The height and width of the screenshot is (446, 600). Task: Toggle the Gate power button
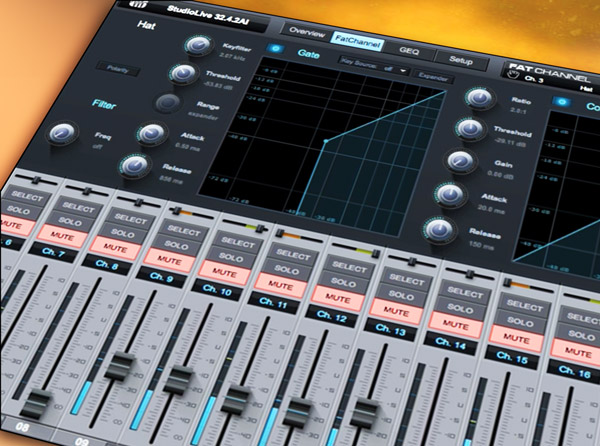276,49
